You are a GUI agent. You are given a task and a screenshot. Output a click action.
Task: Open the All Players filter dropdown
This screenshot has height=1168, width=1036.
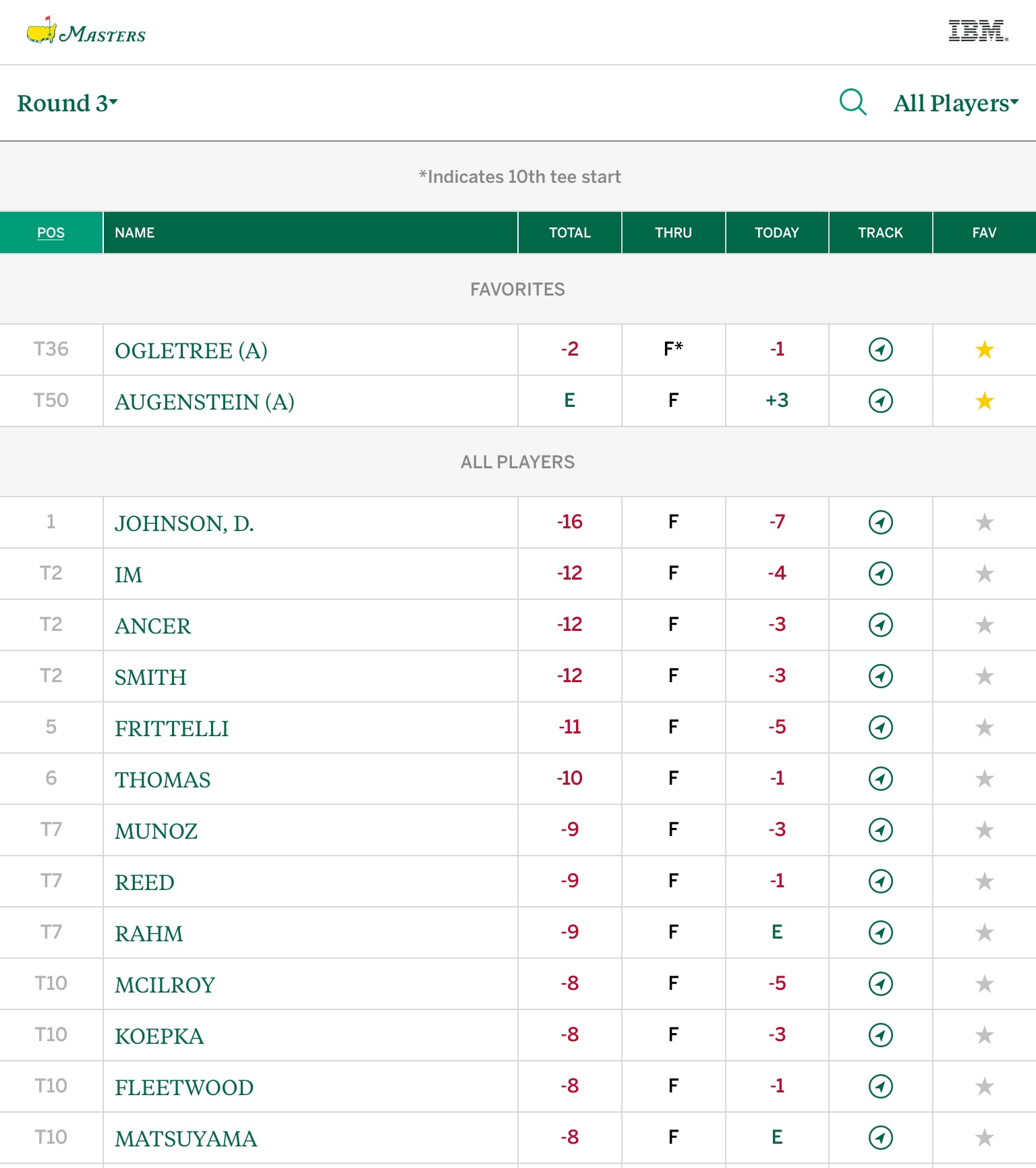955,103
